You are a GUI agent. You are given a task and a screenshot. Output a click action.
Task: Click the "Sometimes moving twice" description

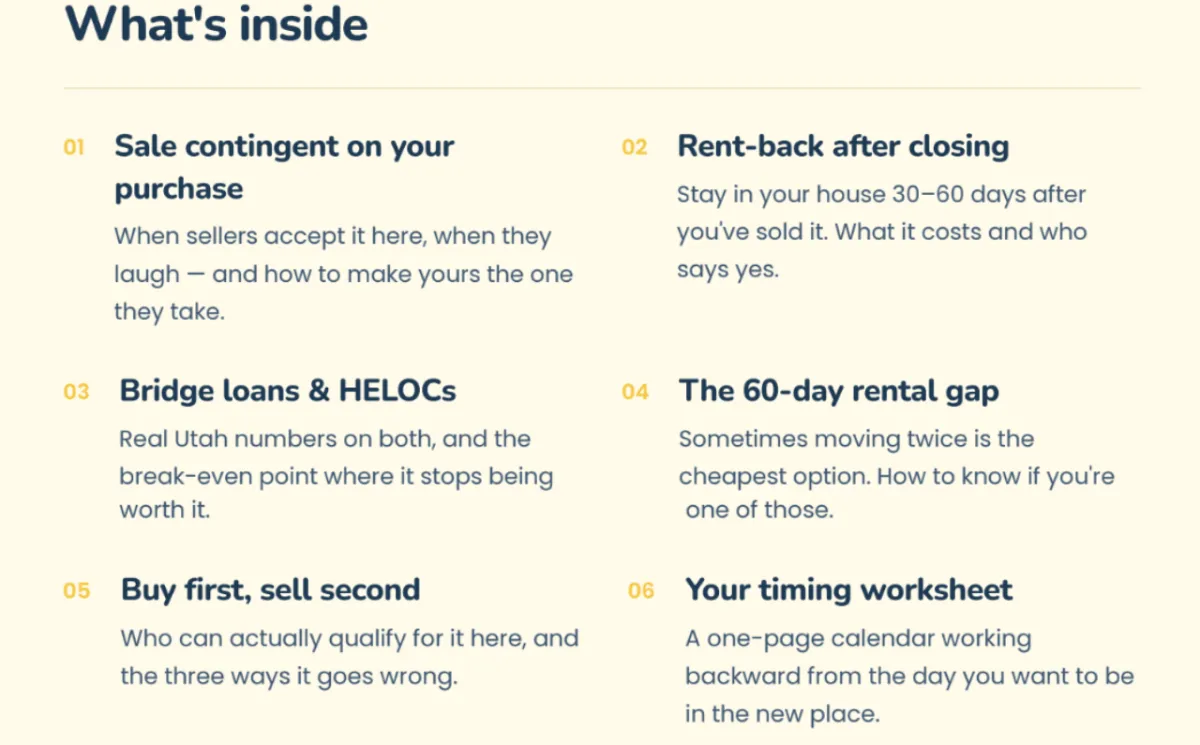click(897, 474)
